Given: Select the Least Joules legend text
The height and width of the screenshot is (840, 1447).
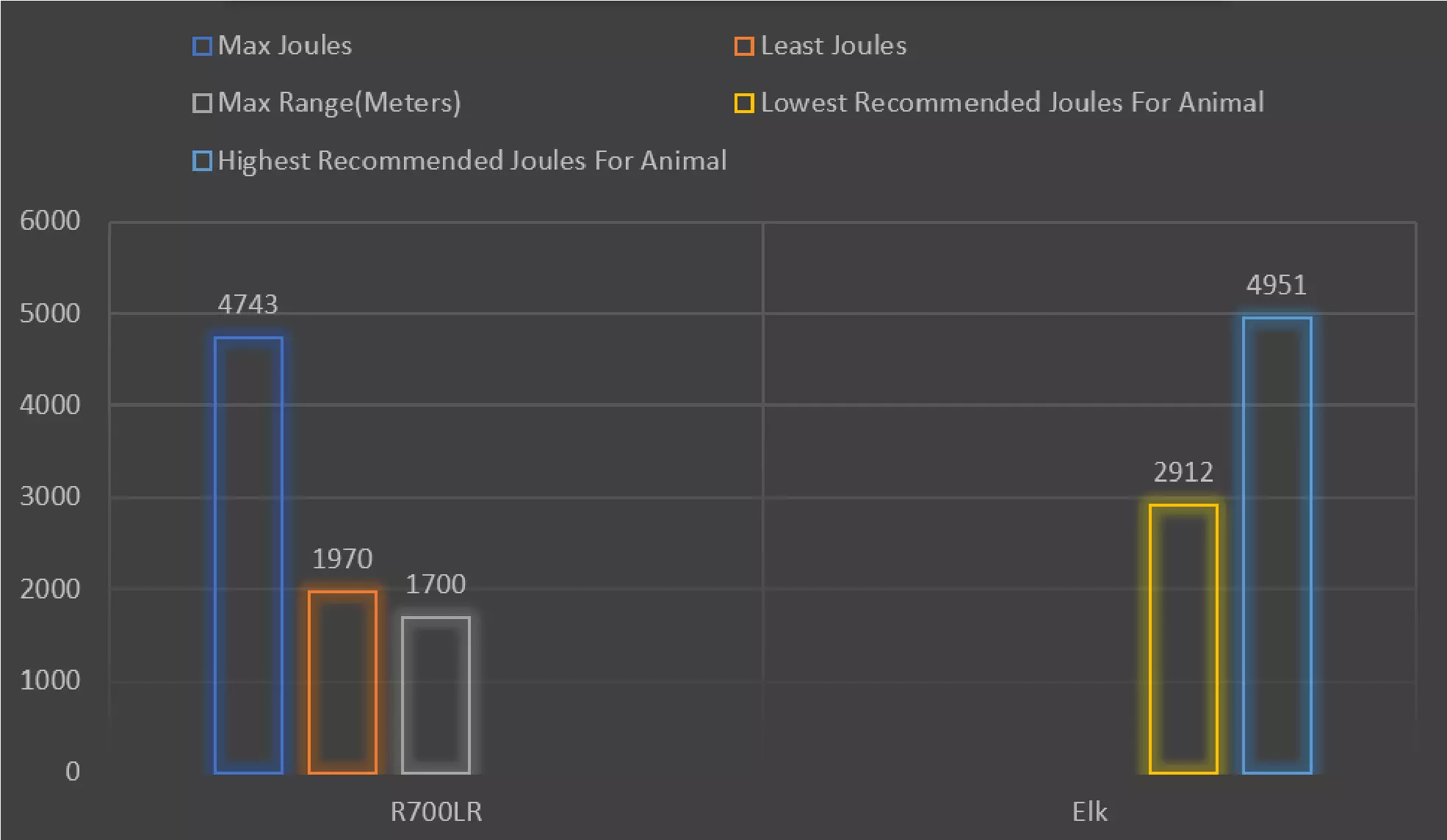Looking at the screenshot, I should [x=834, y=46].
